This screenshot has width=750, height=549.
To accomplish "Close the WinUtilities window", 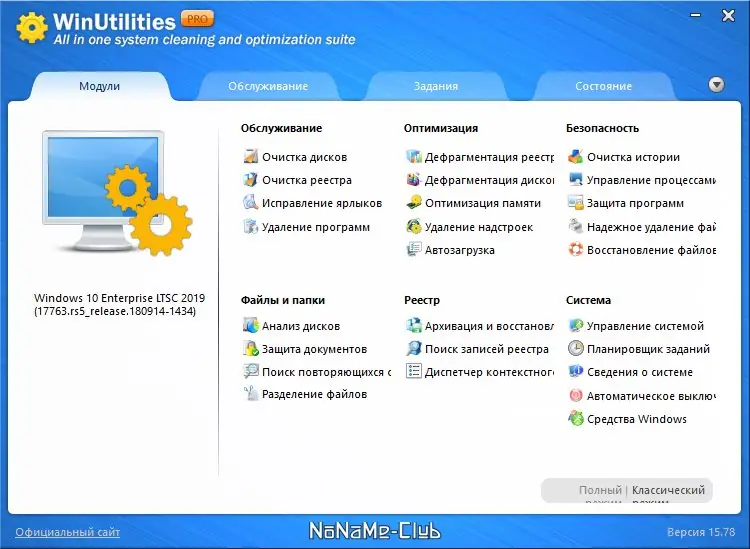I will [x=728, y=16].
